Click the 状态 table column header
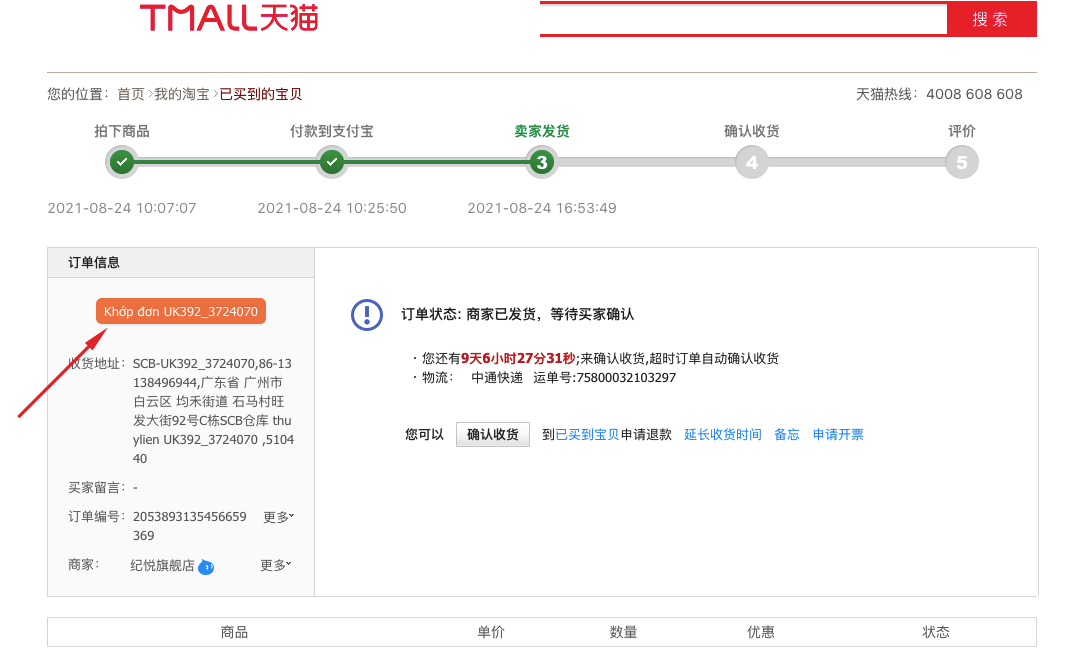Image resolution: width=1072 pixels, height=658 pixels. coord(935,632)
